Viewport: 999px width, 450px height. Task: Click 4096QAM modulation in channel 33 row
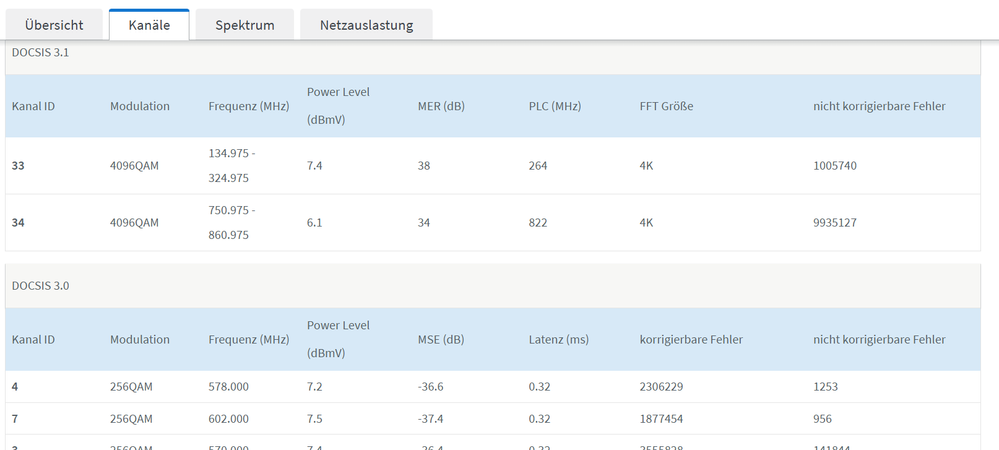pos(134,166)
